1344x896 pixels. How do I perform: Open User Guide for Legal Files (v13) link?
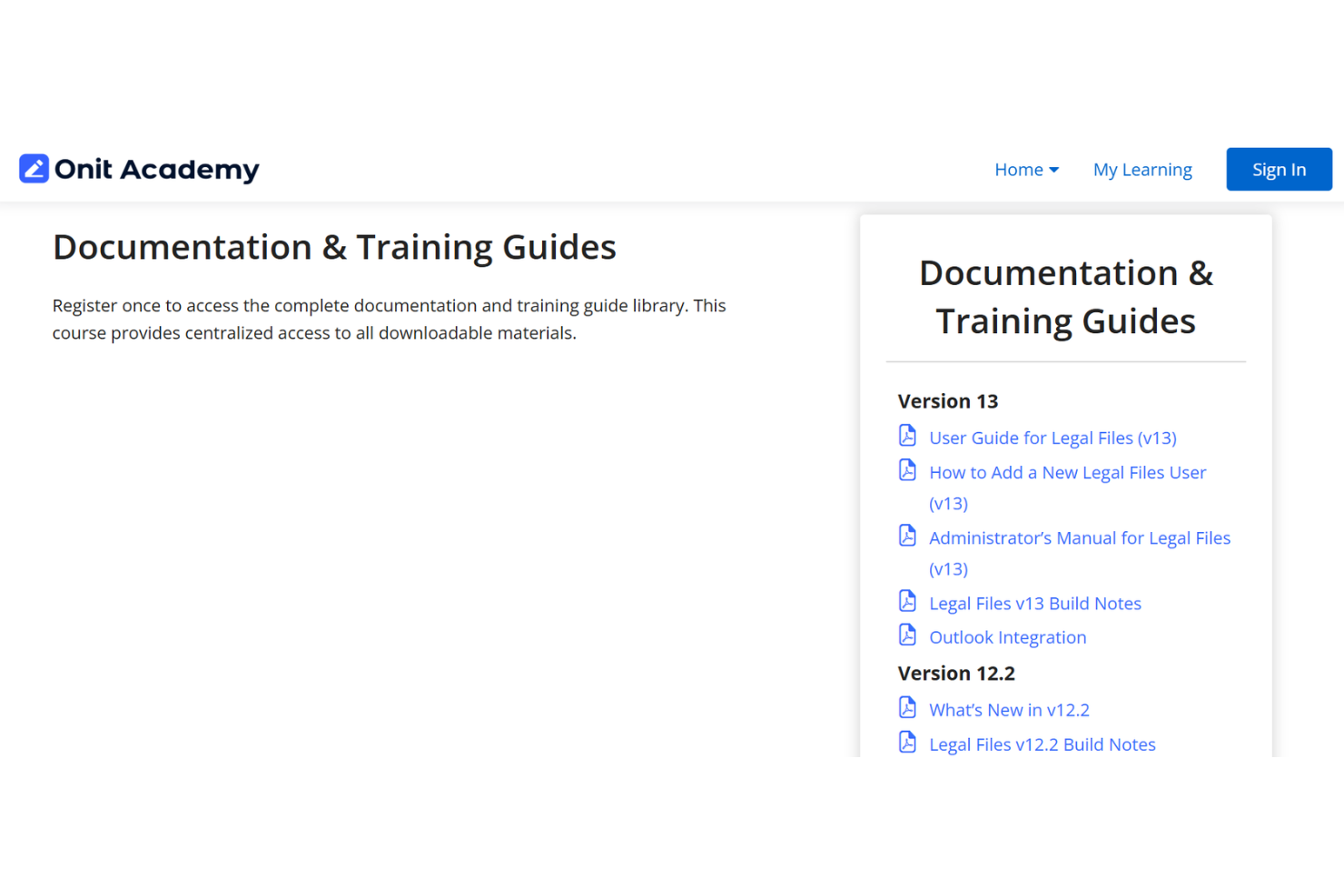1052,438
